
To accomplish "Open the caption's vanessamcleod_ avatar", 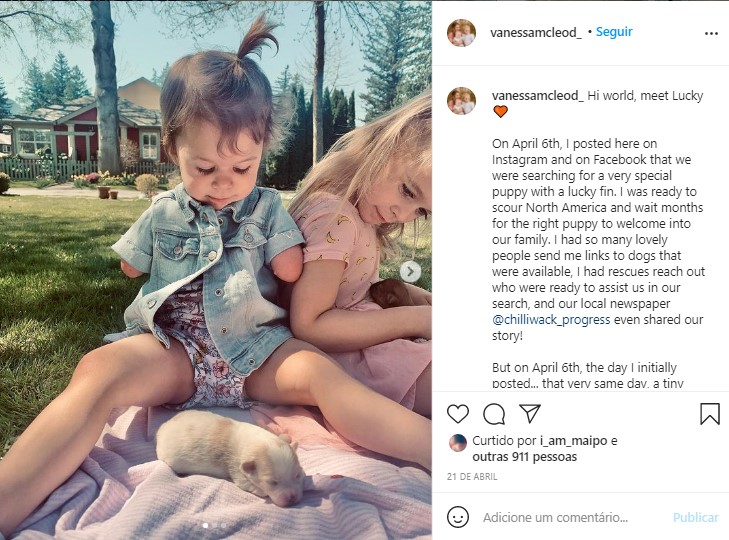I will [x=461, y=100].
